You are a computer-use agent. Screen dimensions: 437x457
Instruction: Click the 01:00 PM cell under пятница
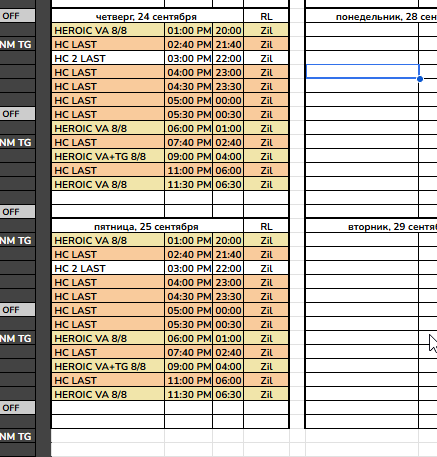189,240
